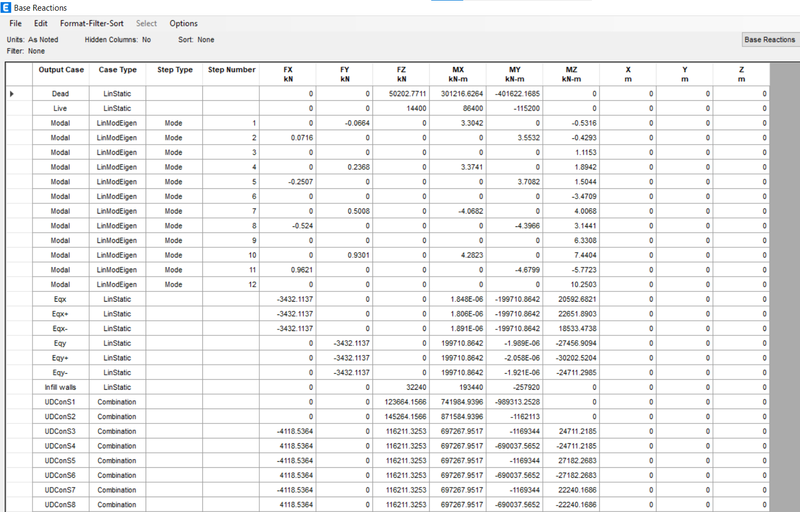Click the Output Case column header
This screenshot has height=512, width=800.
[61, 74]
